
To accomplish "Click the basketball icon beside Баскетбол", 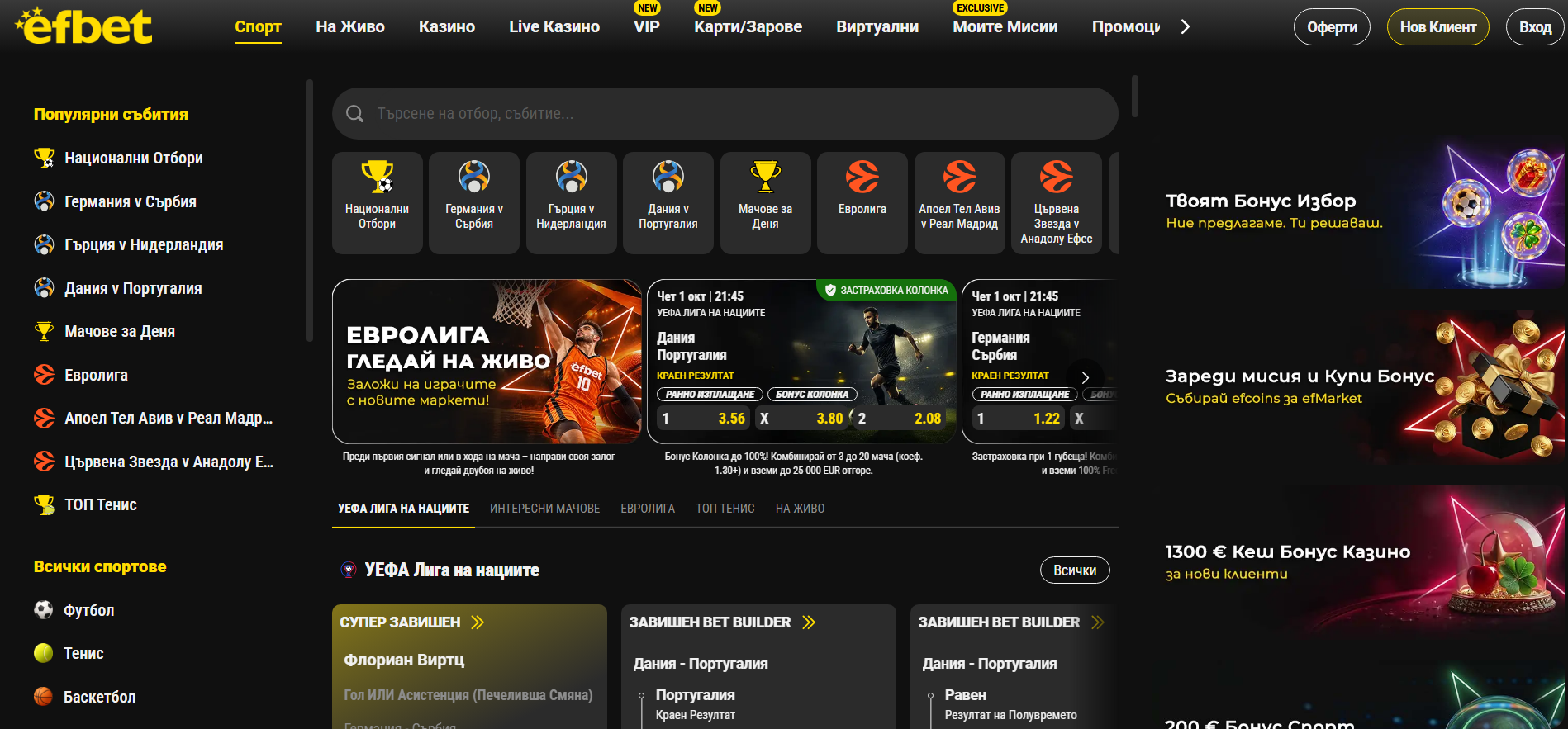I will coord(44,697).
